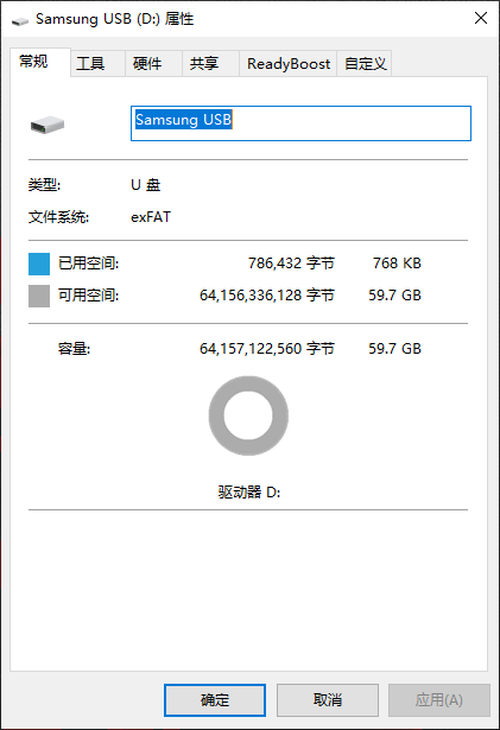Click the 已用空间 label
Image resolution: width=500 pixels, height=730 pixels.
[88, 264]
